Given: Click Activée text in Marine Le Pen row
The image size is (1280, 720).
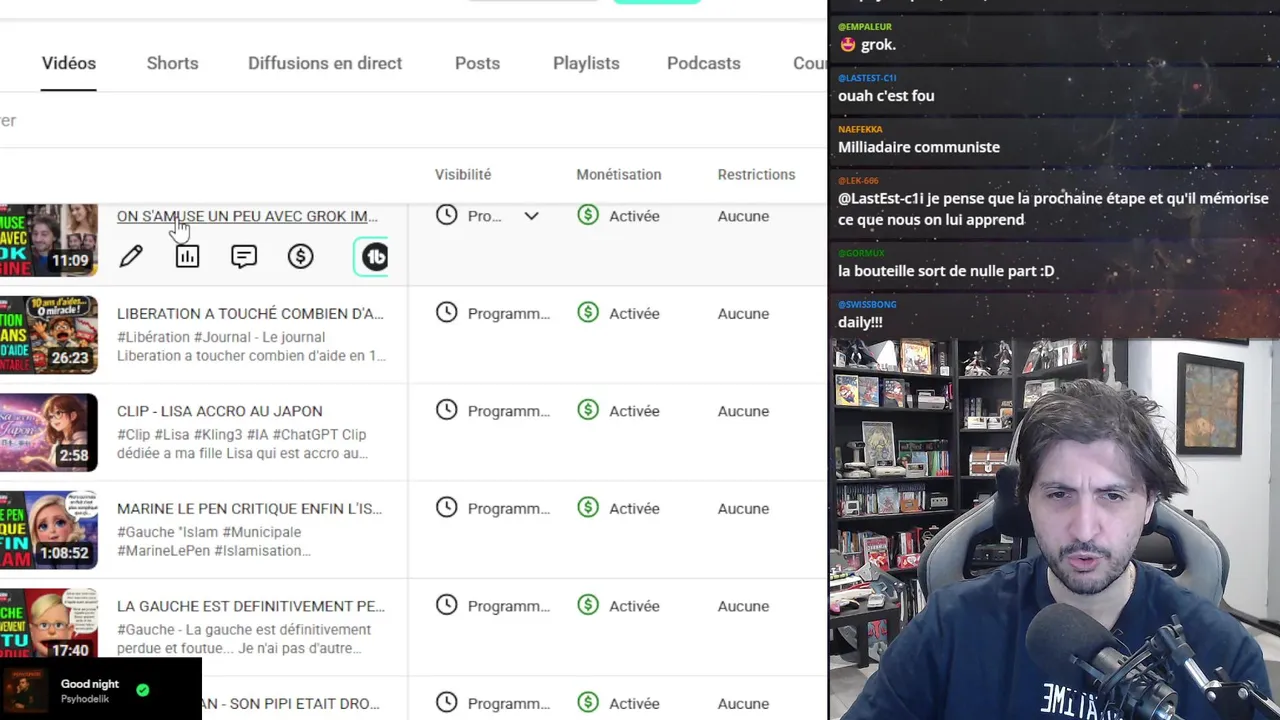Looking at the screenshot, I should point(634,509).
